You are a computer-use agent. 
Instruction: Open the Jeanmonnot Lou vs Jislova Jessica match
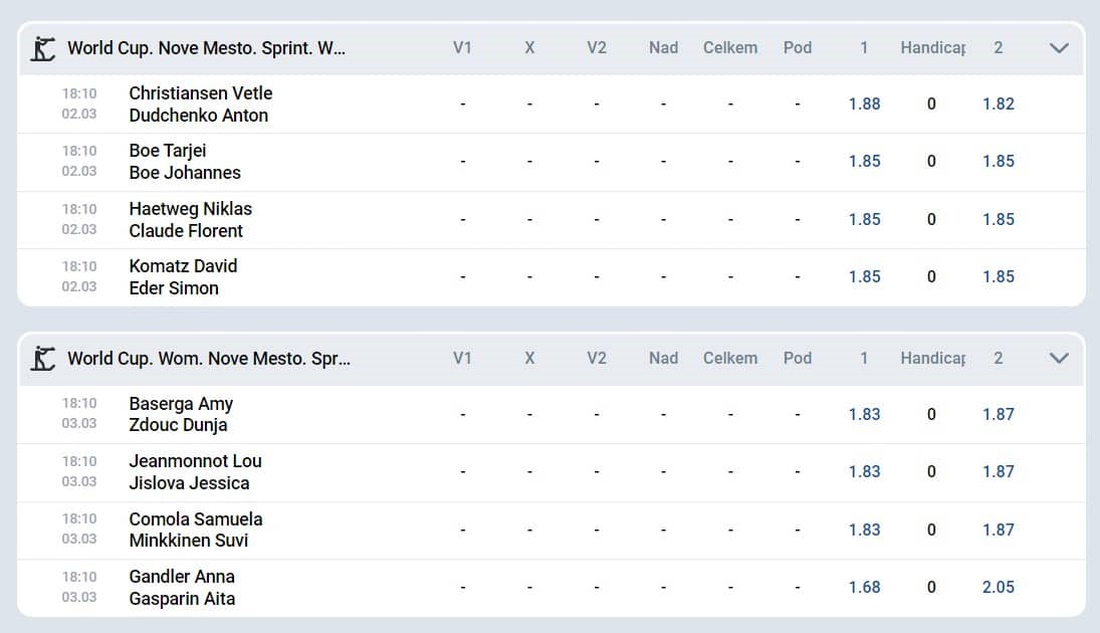tap(195, 472)
